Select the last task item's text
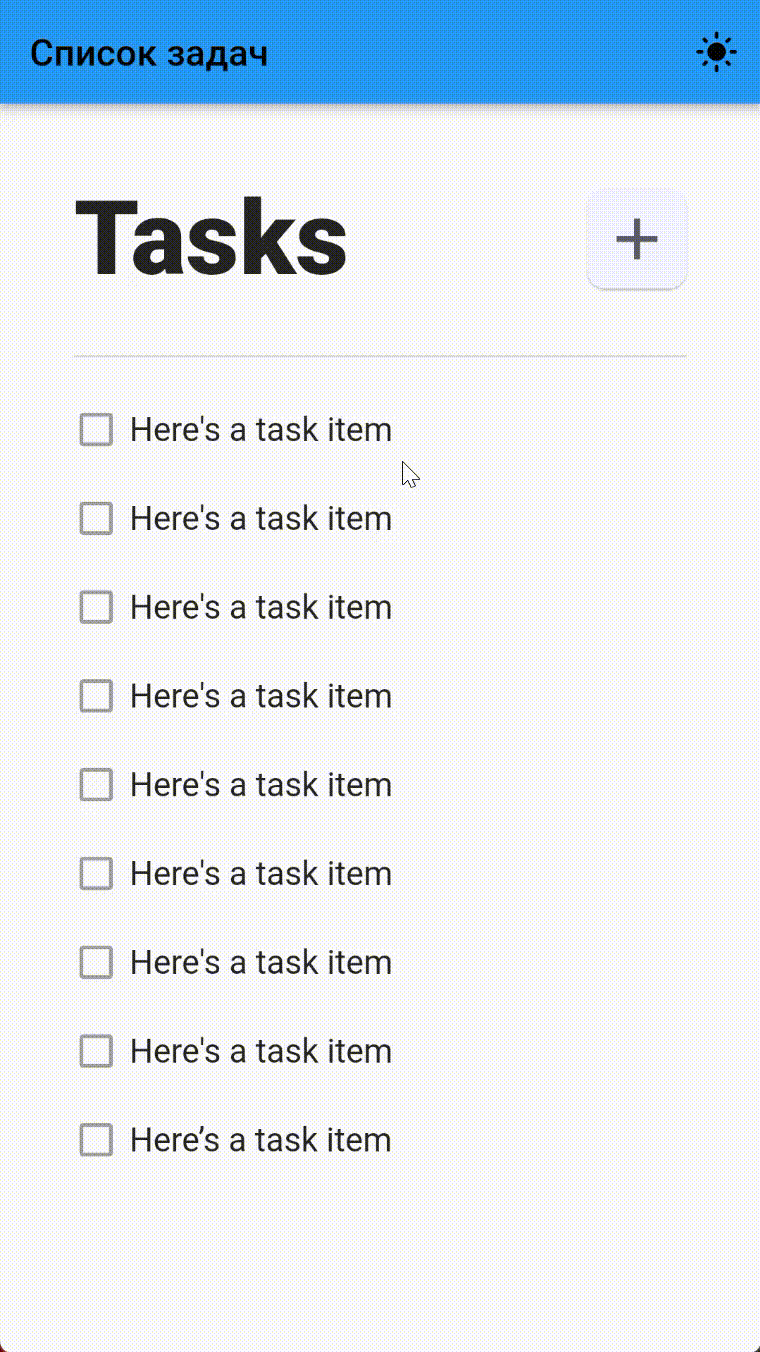 pos(260,1139)
